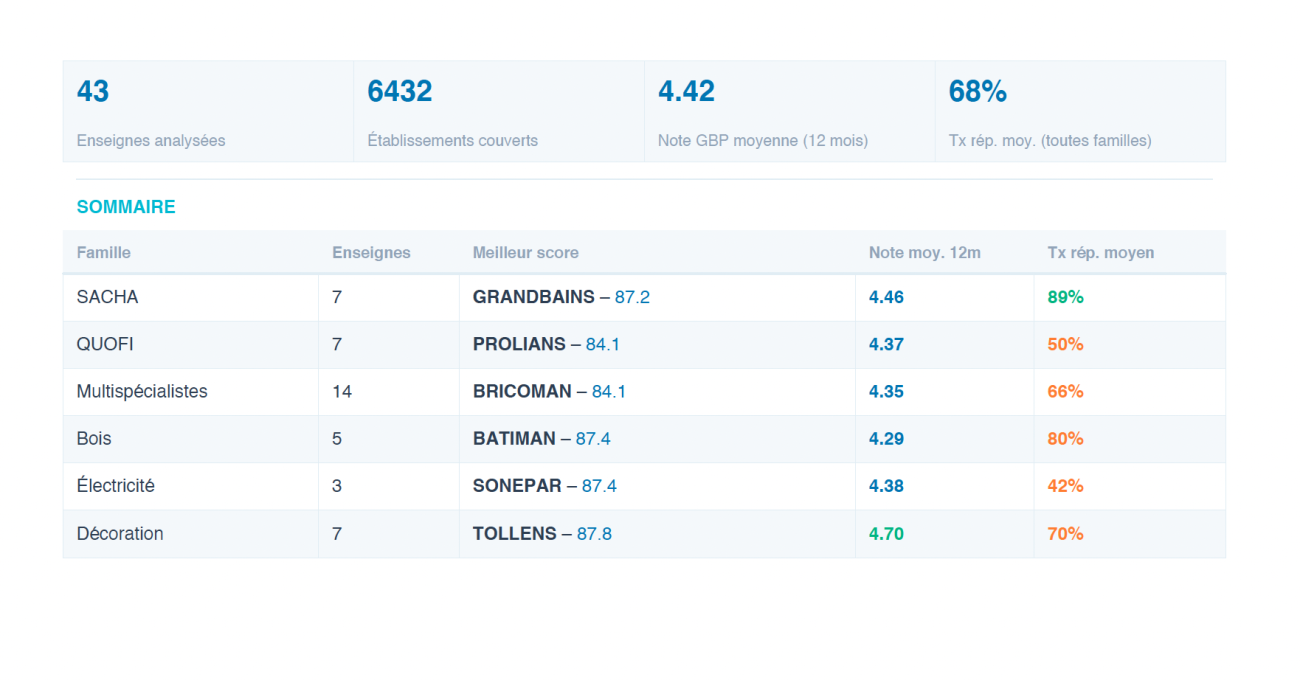The image size is (1300, 680).
Task: Click the 4.42 average GBP rating
Action: click(x=686, y=92)
